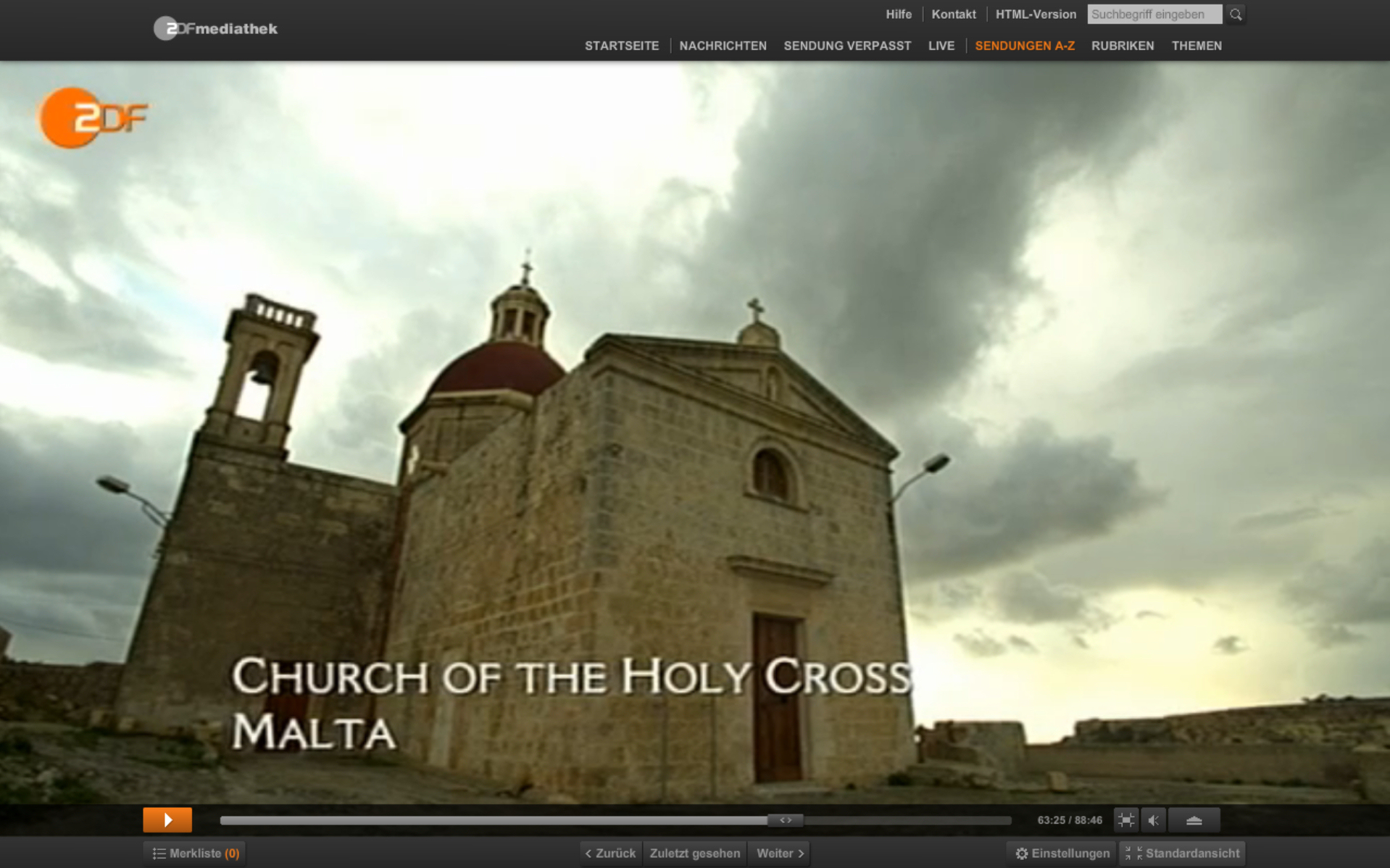This screenshot has width=1390, height=868.
Task: Click the video progress slider handle
Action: (786, 820)
